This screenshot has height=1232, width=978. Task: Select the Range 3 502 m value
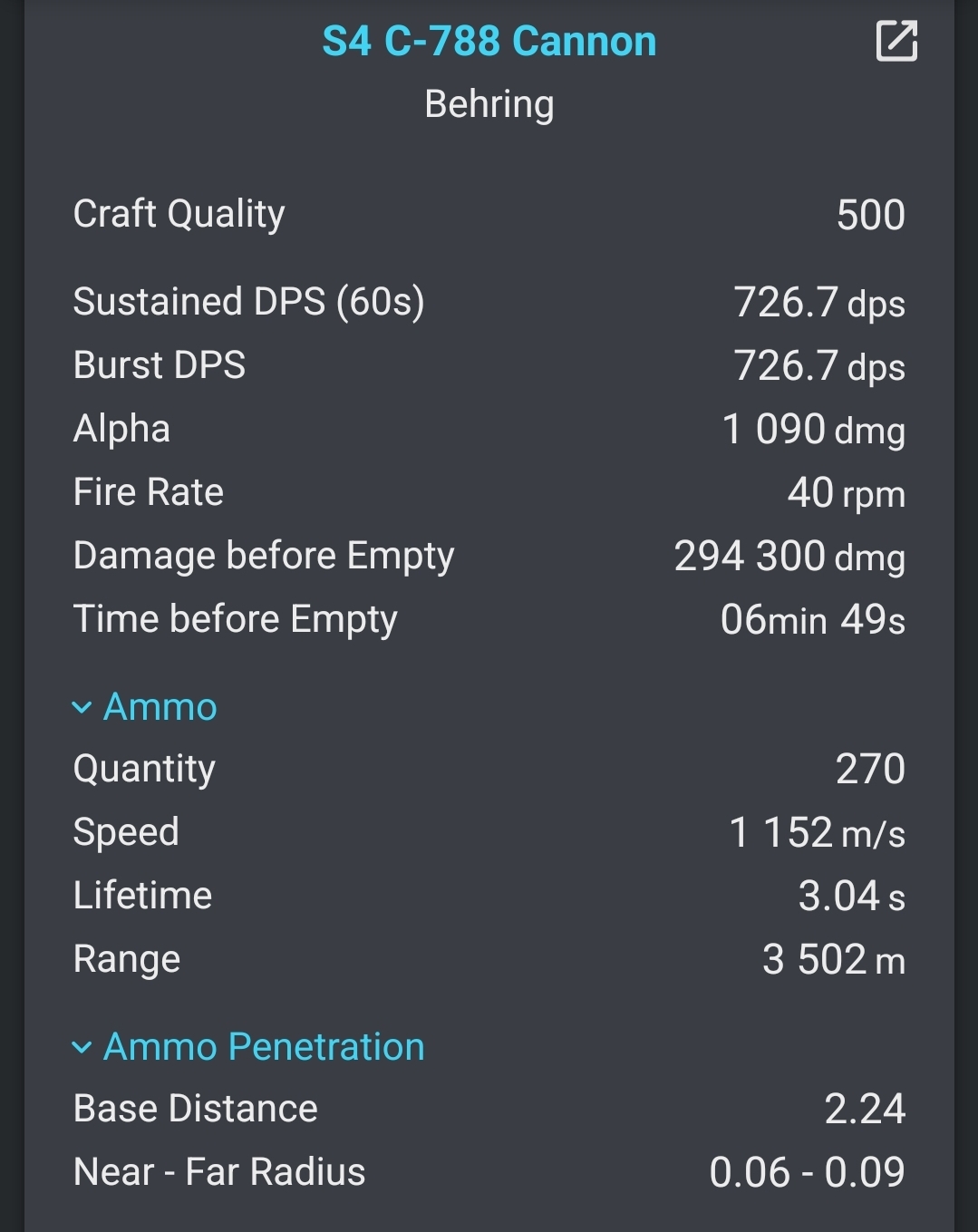(834, 960)
